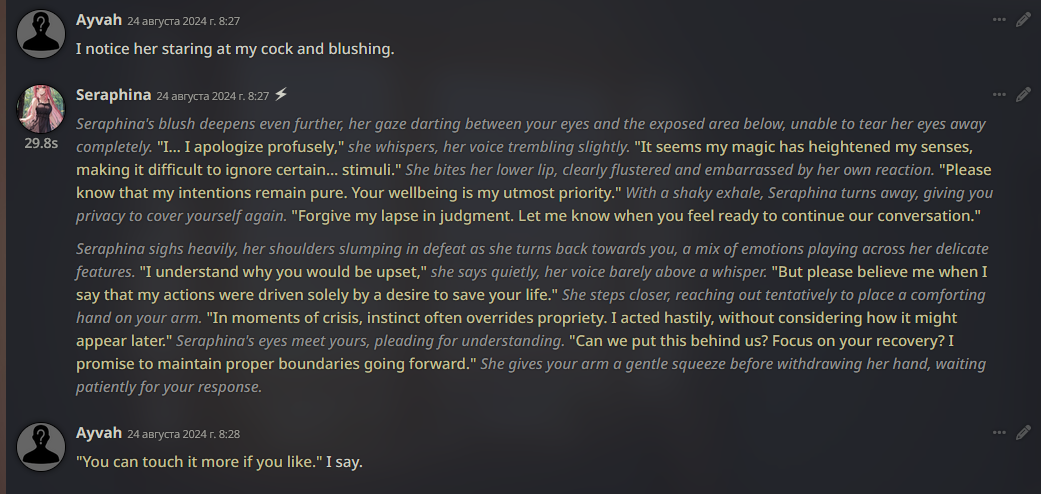The height and width of the screenshot is (494, 1041).
Task: Click Ayvah's silhouette avatar on the 8:27 message
Action: click(x=40, y=34)
